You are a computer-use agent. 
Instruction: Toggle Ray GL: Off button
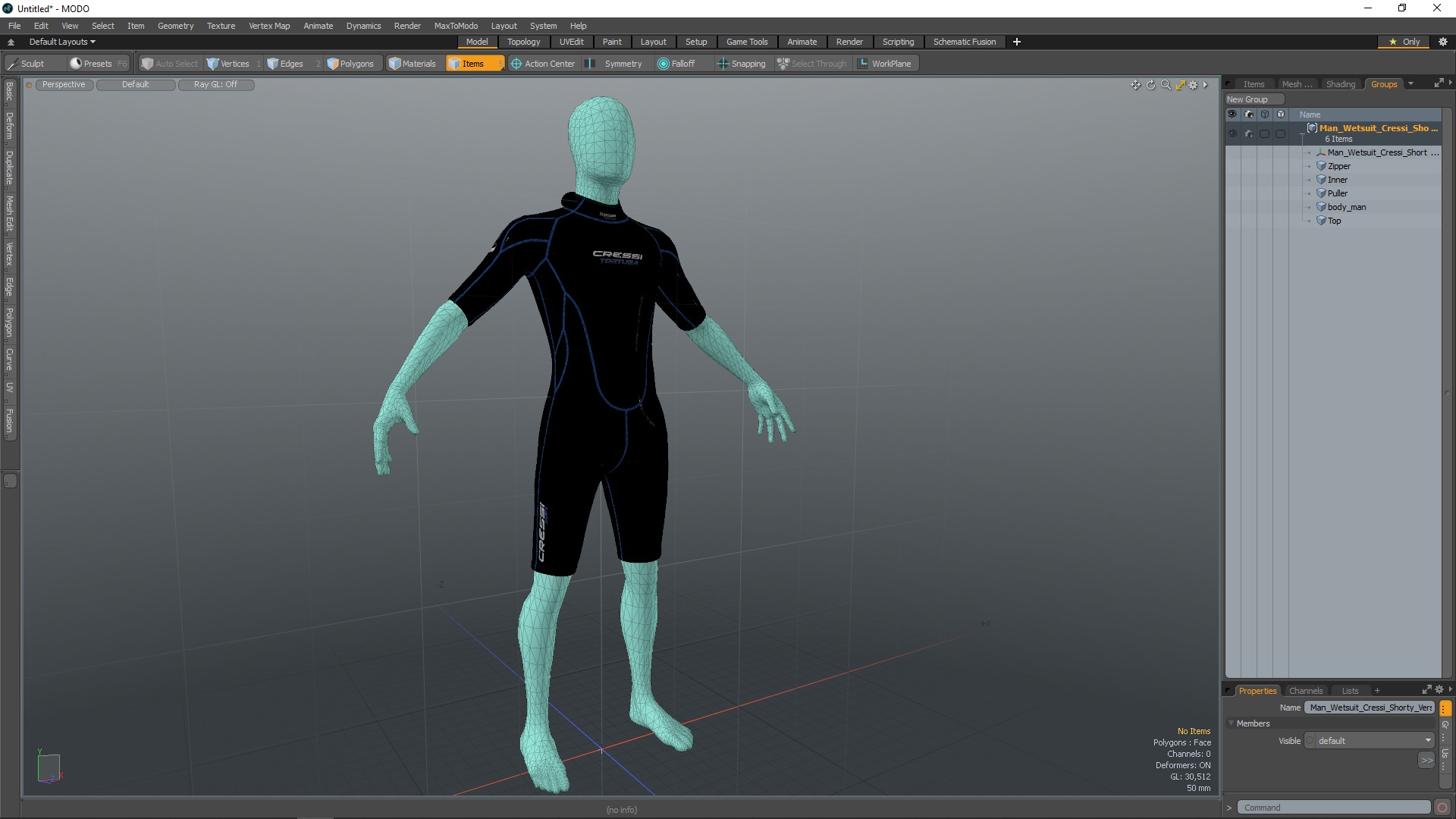pyautogui.click(x=215, y=85)
